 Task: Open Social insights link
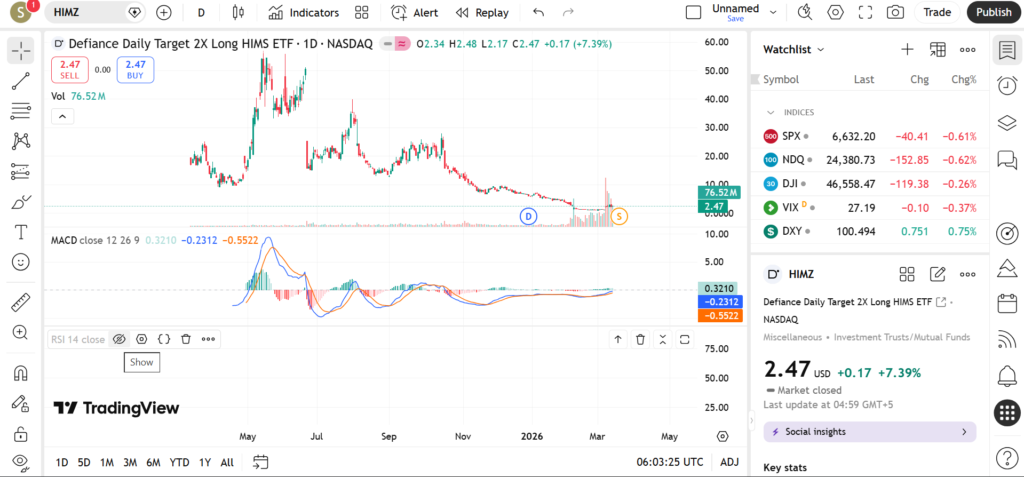point(870,432)
